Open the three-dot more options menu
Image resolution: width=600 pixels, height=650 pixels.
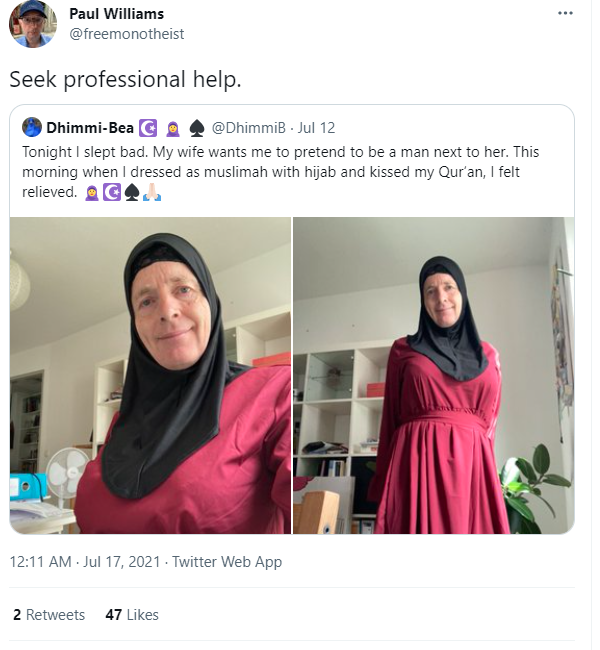(565, 13)
